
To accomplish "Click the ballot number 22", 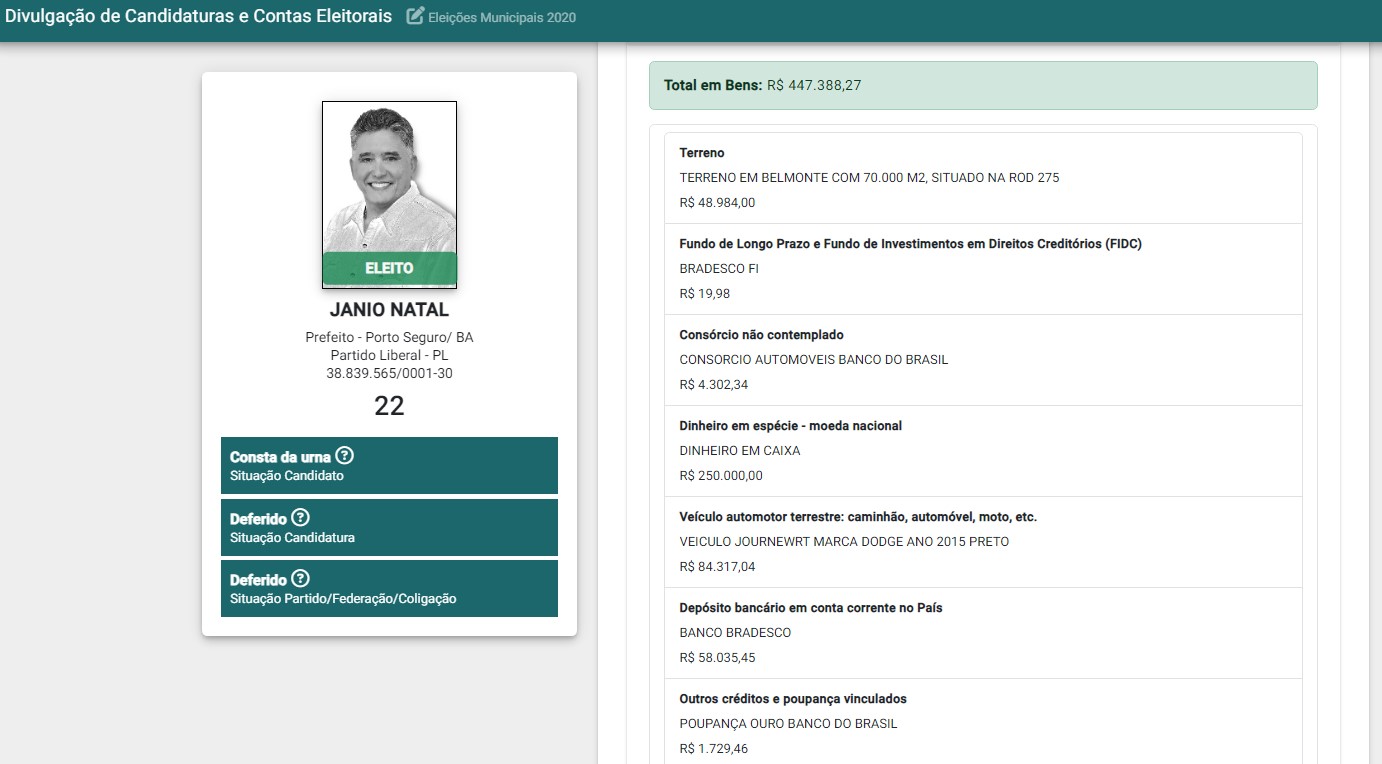I will click(389, 406).
